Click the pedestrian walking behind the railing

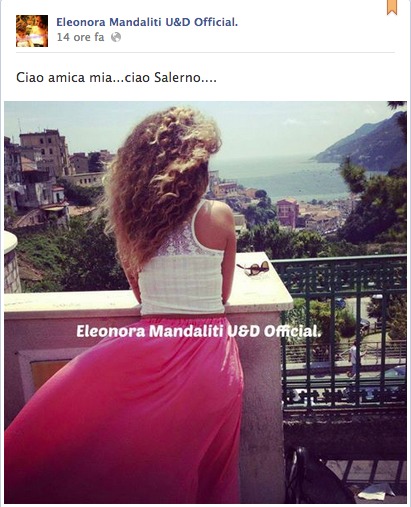tap(353, 359)
